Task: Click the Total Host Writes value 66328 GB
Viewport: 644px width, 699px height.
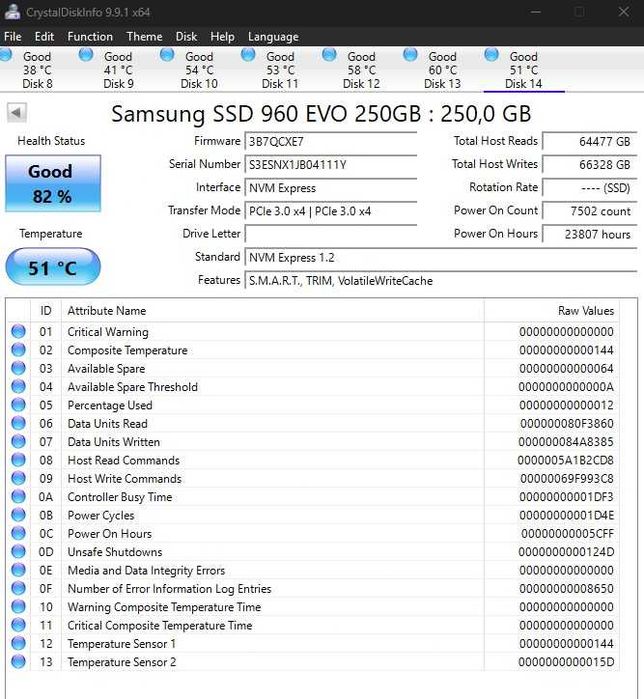Action: click(590, 165)
